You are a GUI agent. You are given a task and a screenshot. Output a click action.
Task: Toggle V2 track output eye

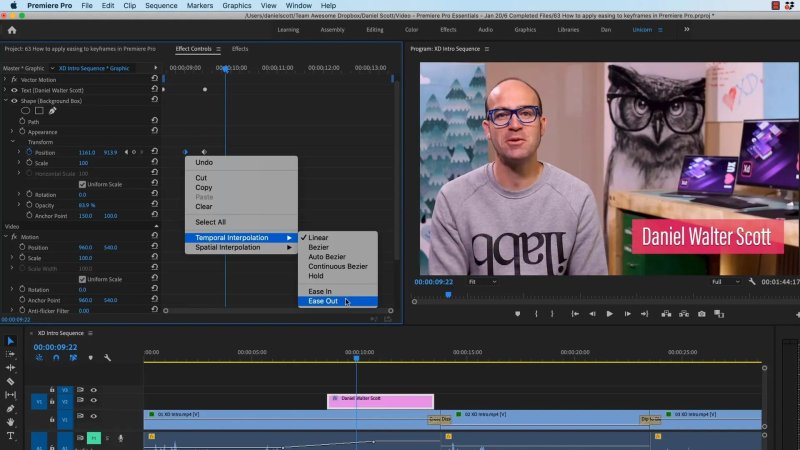coord(93,400)
